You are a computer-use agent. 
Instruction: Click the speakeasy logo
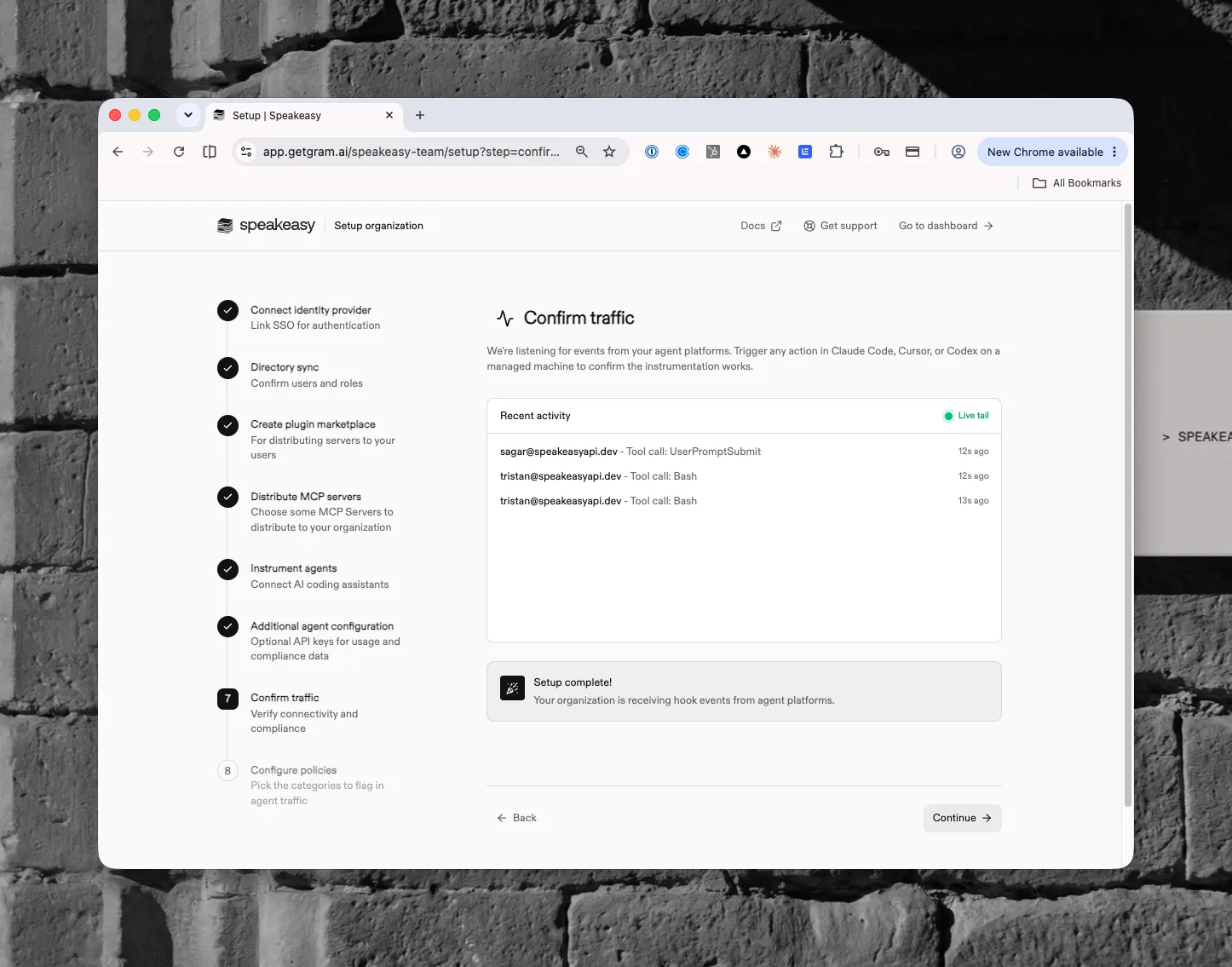coord(267,225)
